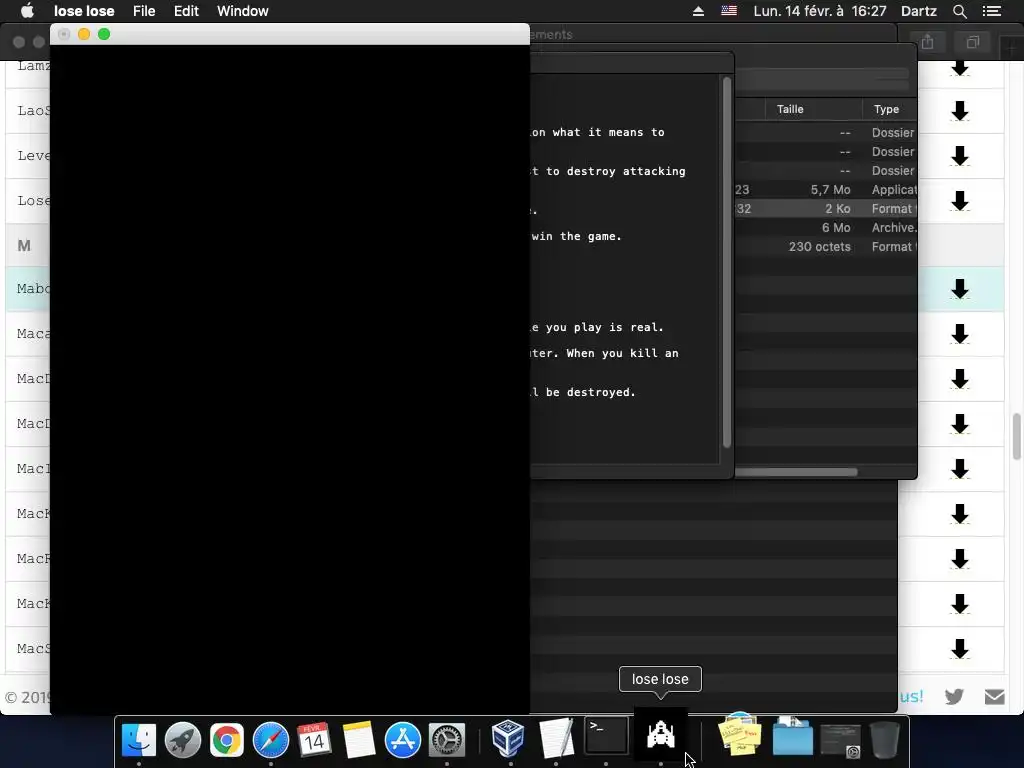Zoom the lose lose window with green button
The height and width of the screenshot is (768, 1024).
click(x=104, y=34)
